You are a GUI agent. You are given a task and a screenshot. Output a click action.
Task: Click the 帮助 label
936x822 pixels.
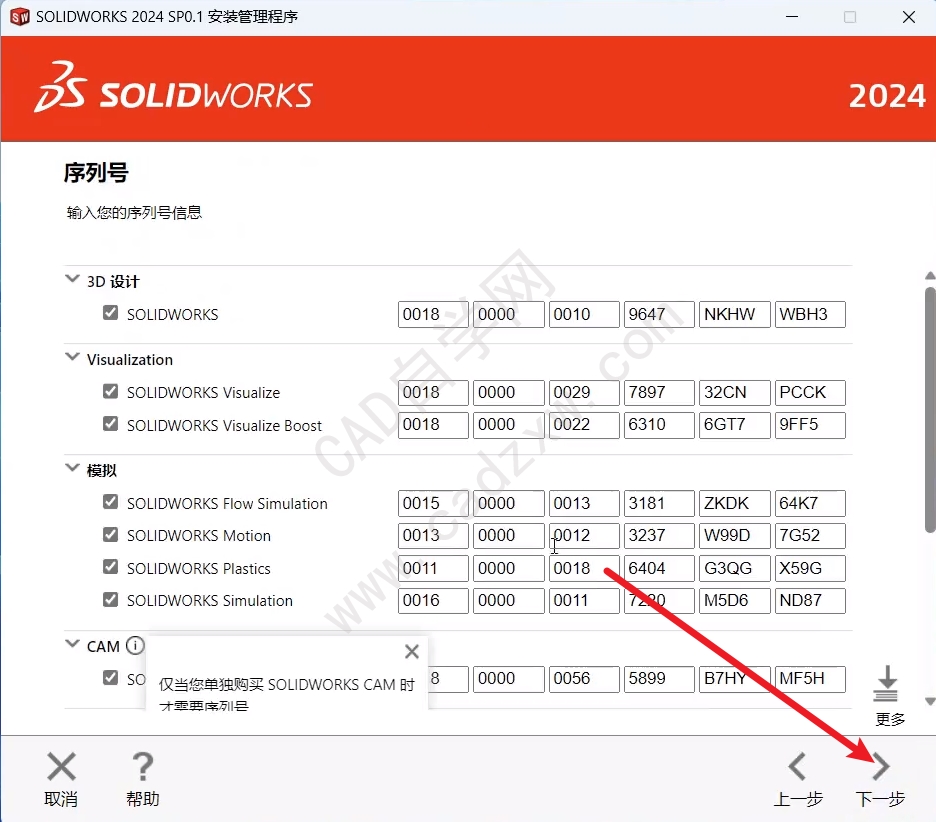[x=143, y=799]
